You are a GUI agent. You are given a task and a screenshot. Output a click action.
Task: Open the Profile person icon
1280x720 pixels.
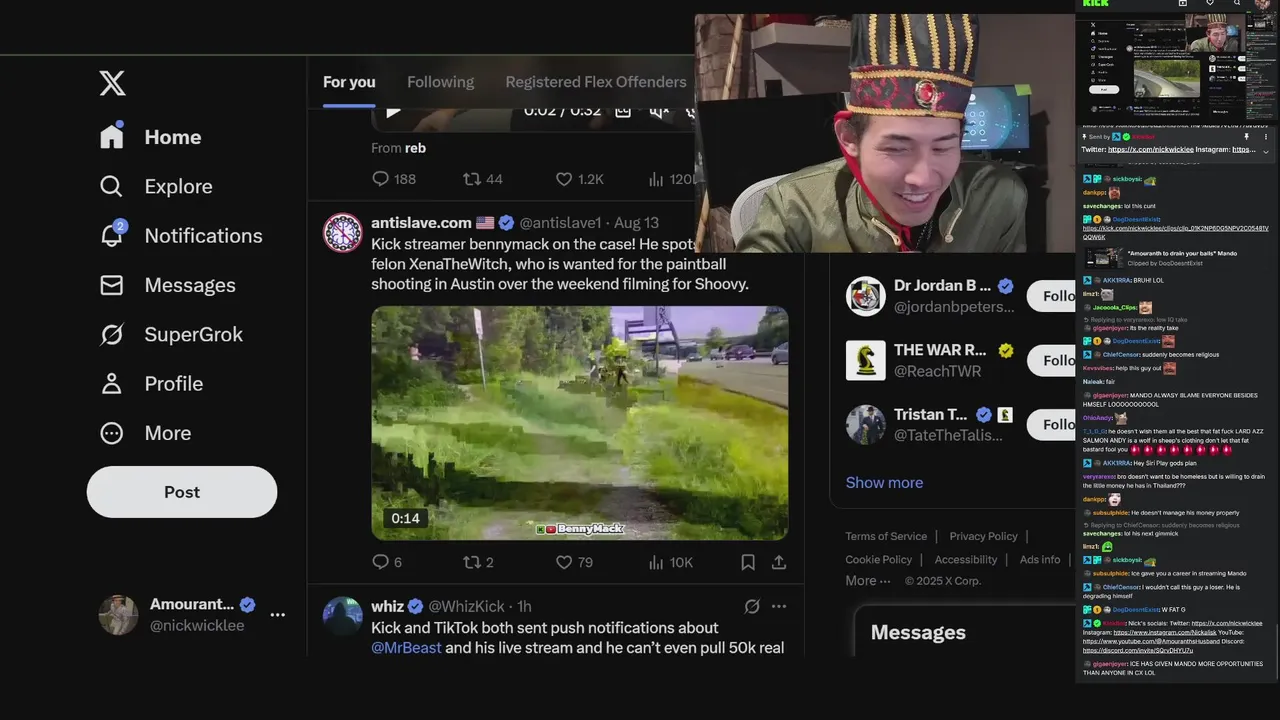tap(112, 383)
